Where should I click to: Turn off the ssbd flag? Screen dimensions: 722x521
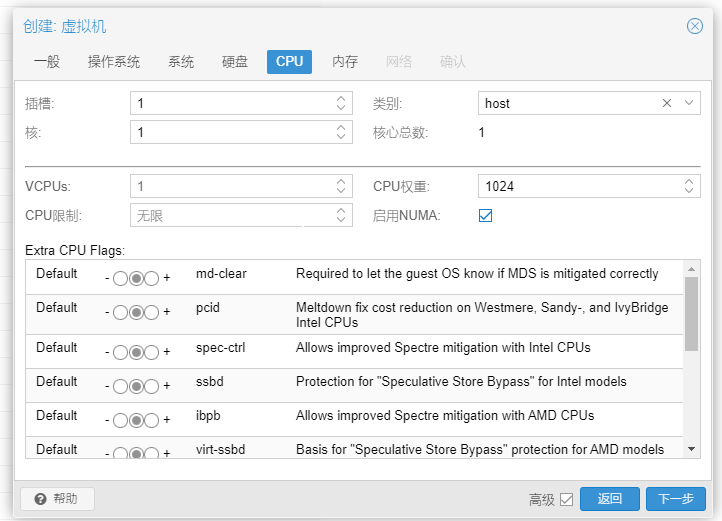point(120,386)
